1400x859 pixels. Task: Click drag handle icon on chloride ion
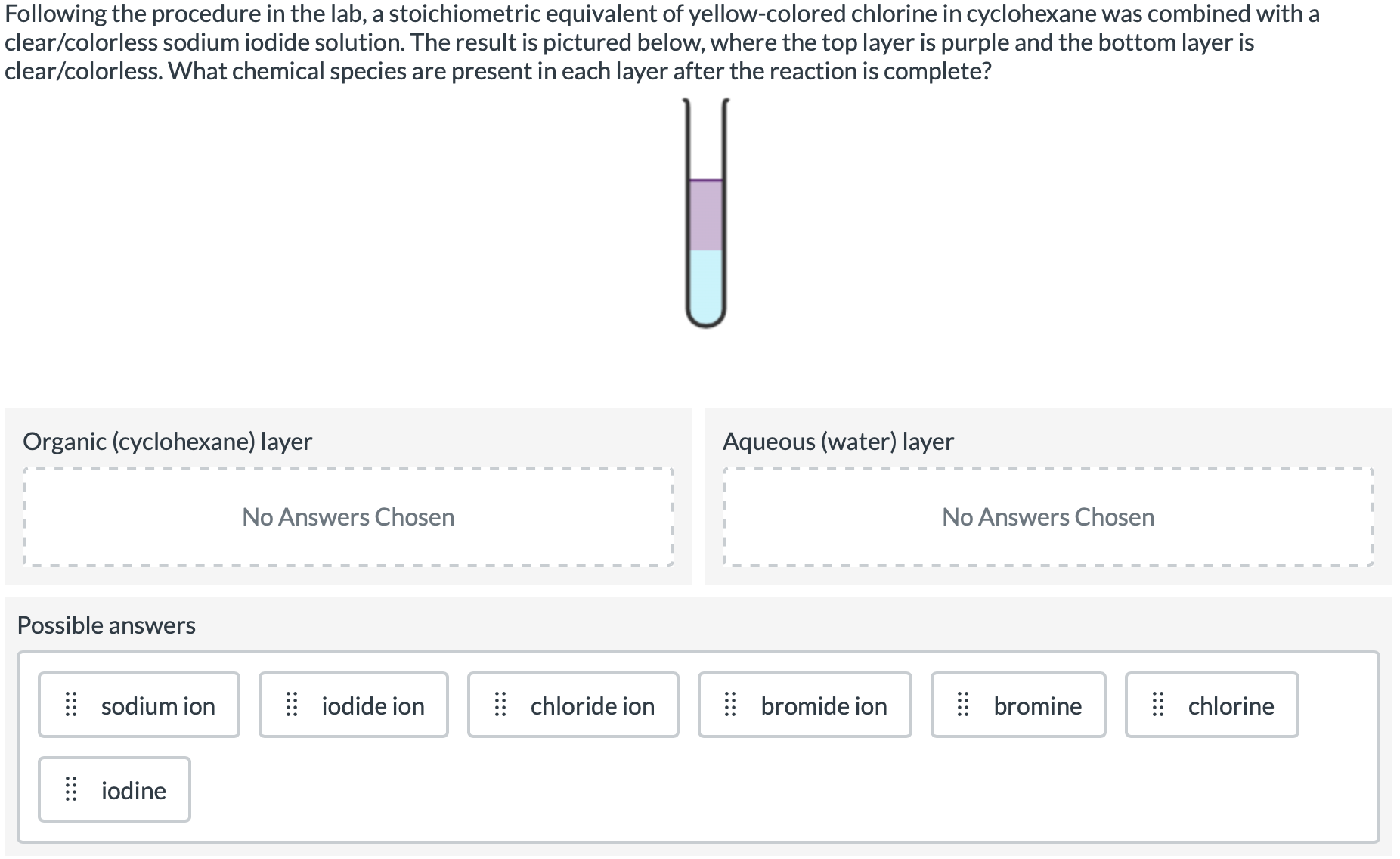pos(500,705)
